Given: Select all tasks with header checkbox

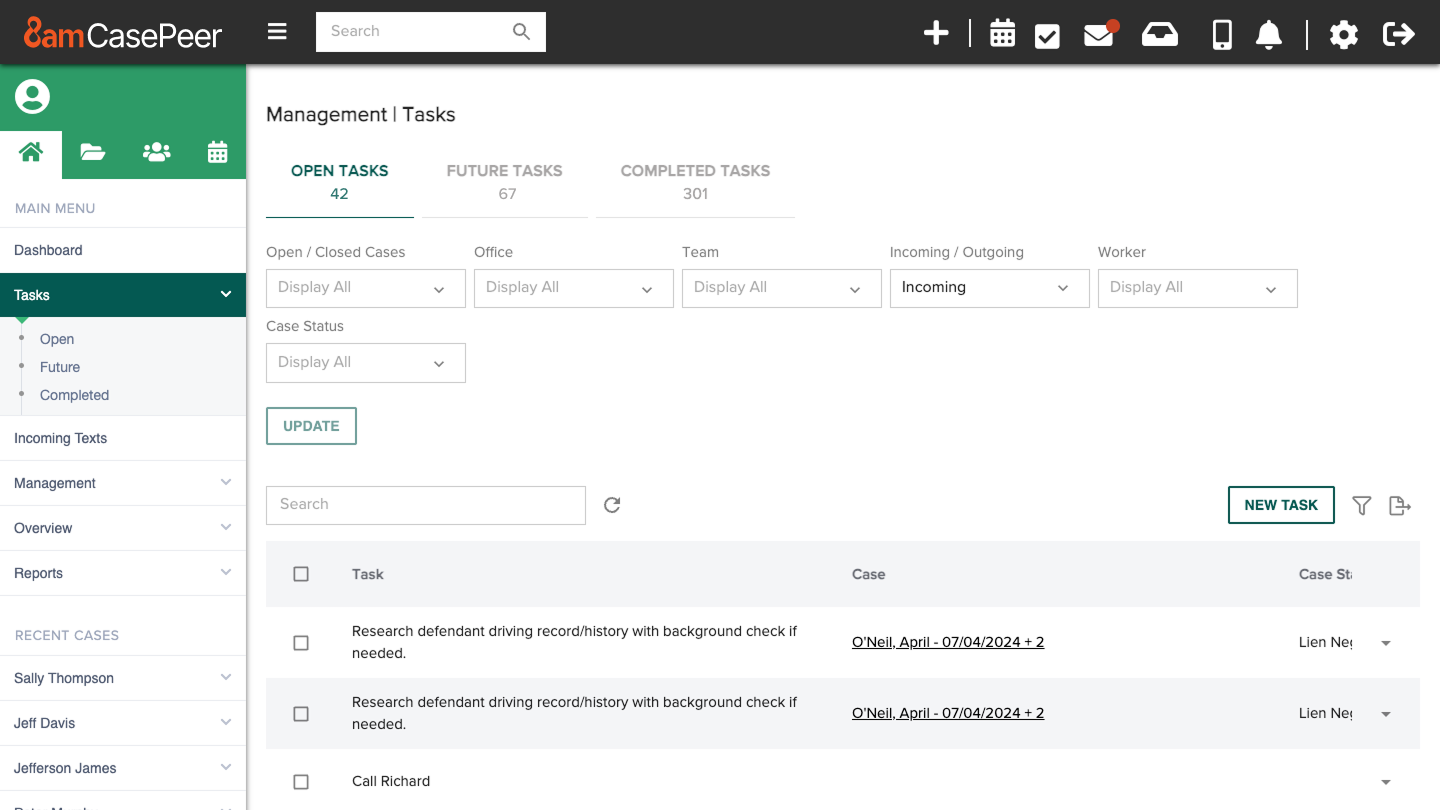Looking at the screenshot, I should (x=301, y=574).
